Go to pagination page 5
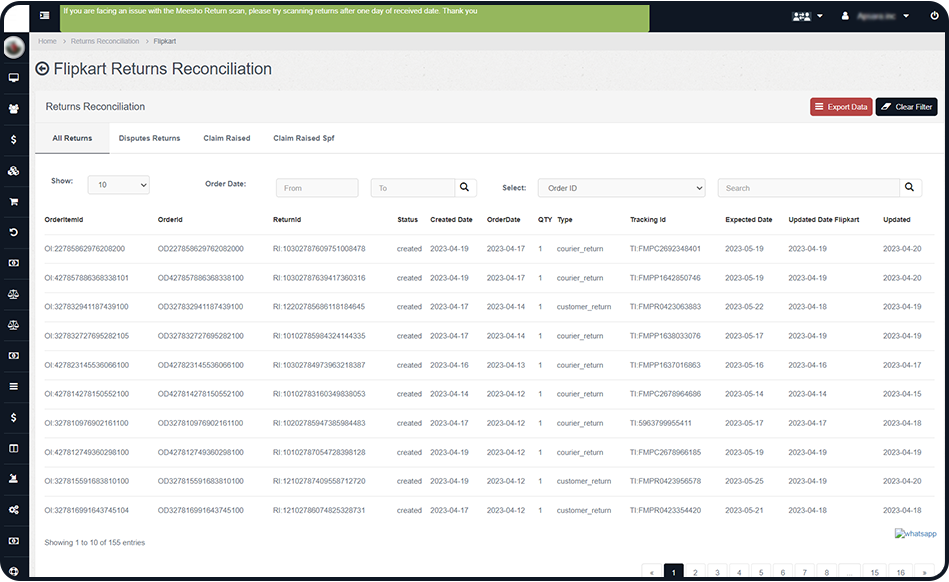 click(x=761, y=572)
